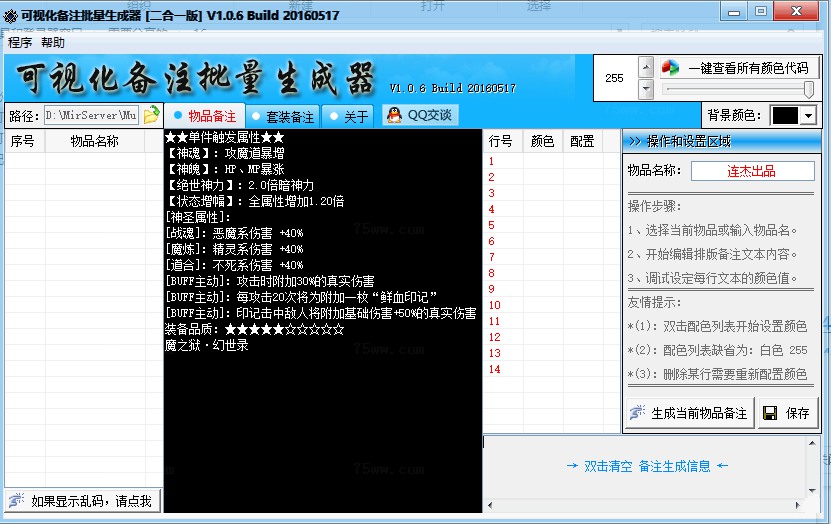Click the folder browse icon beside path field
The width and height of the screenshot is (831, 524).
point(152,115)
